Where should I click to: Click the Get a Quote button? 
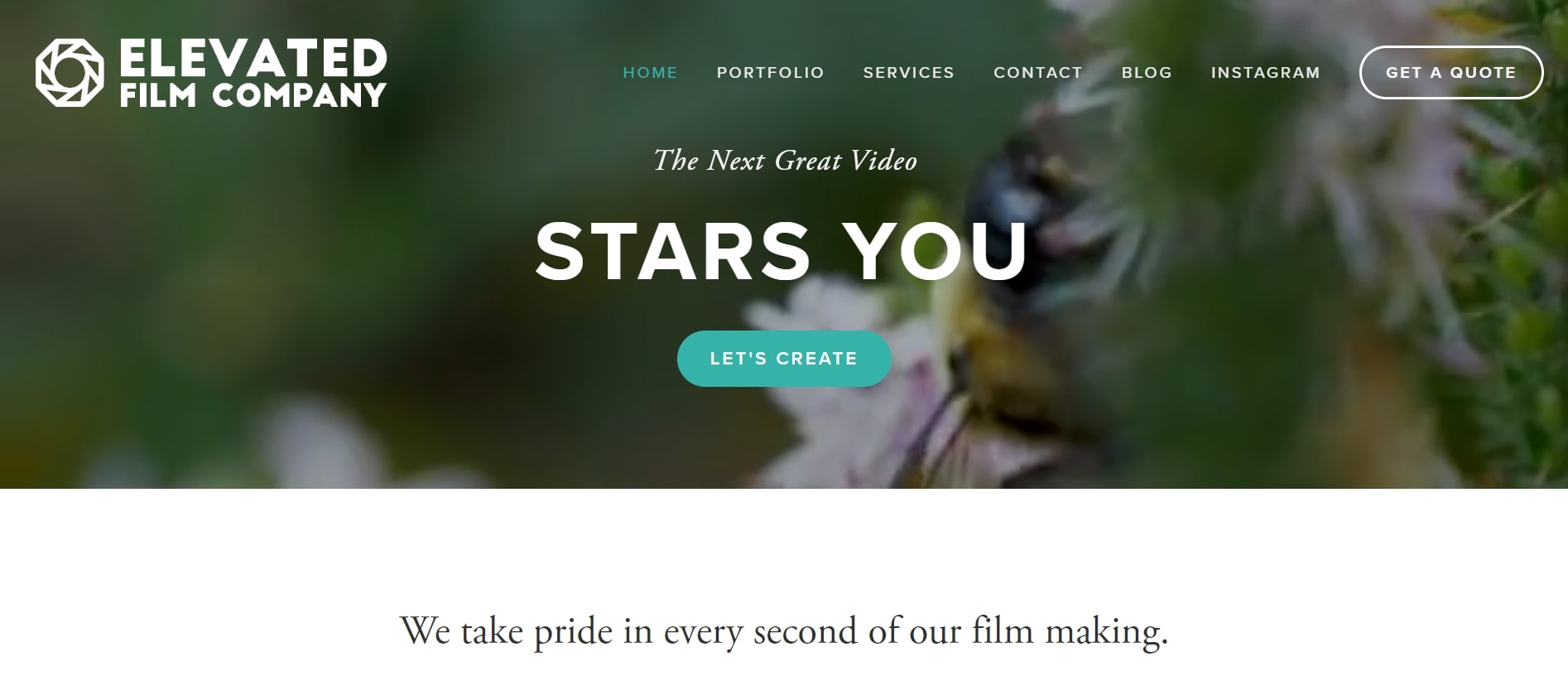tap(1450, 73)
